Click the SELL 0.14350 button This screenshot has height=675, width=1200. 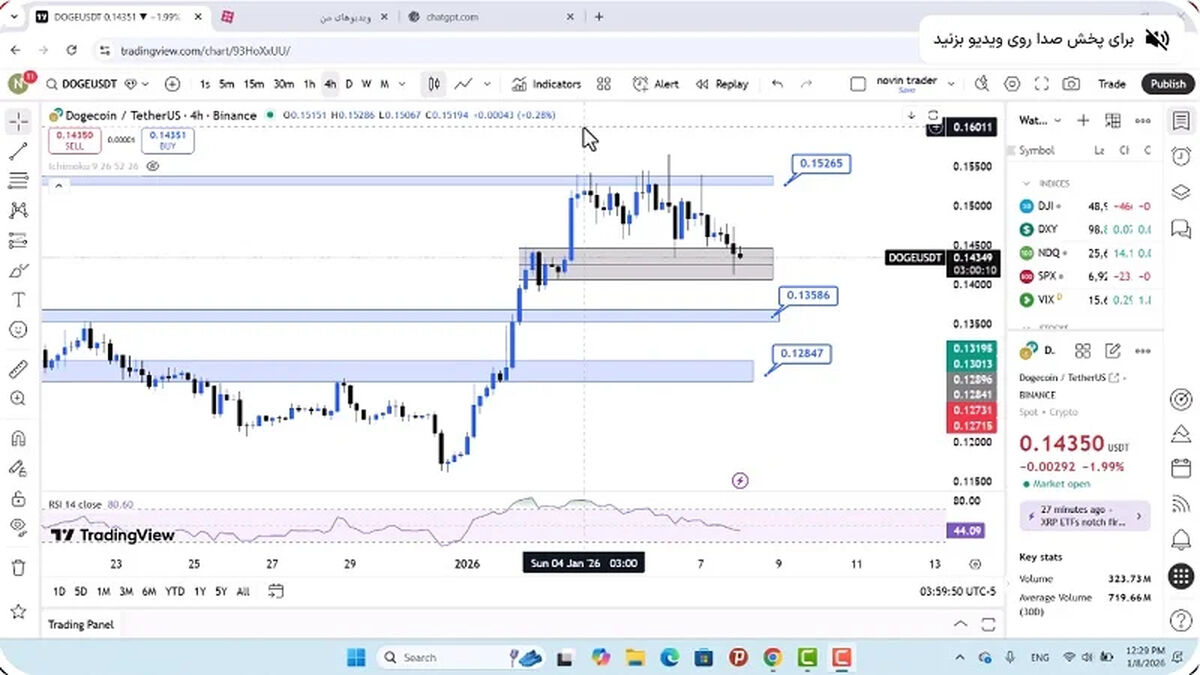pos(75,140)
